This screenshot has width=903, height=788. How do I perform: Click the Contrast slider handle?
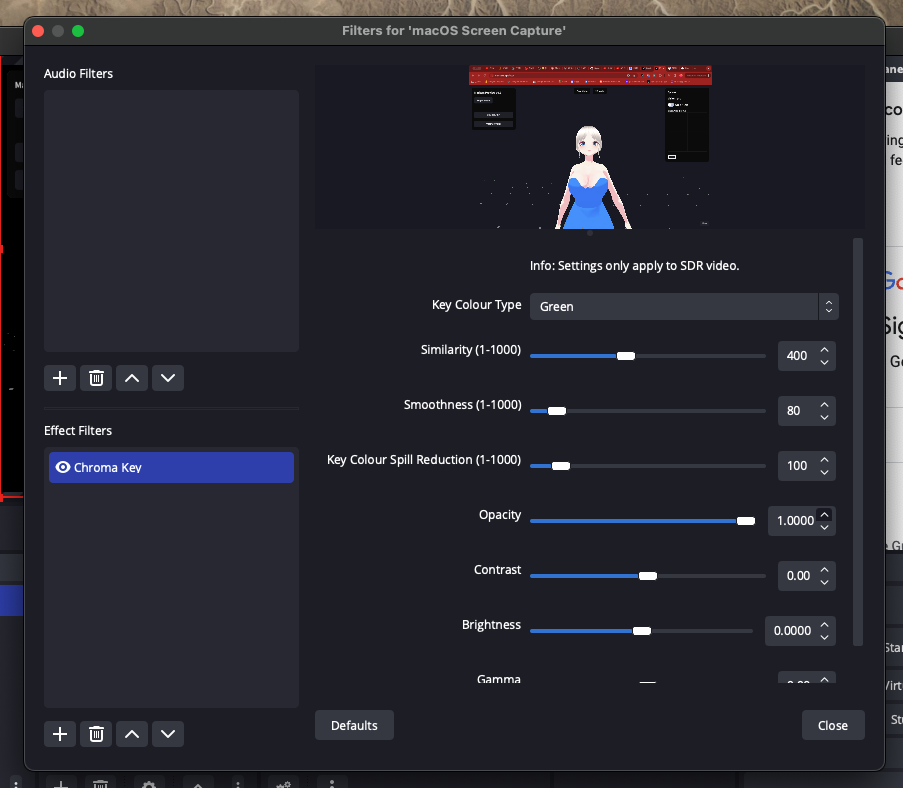pyautogui.click(x=648, y=576)
